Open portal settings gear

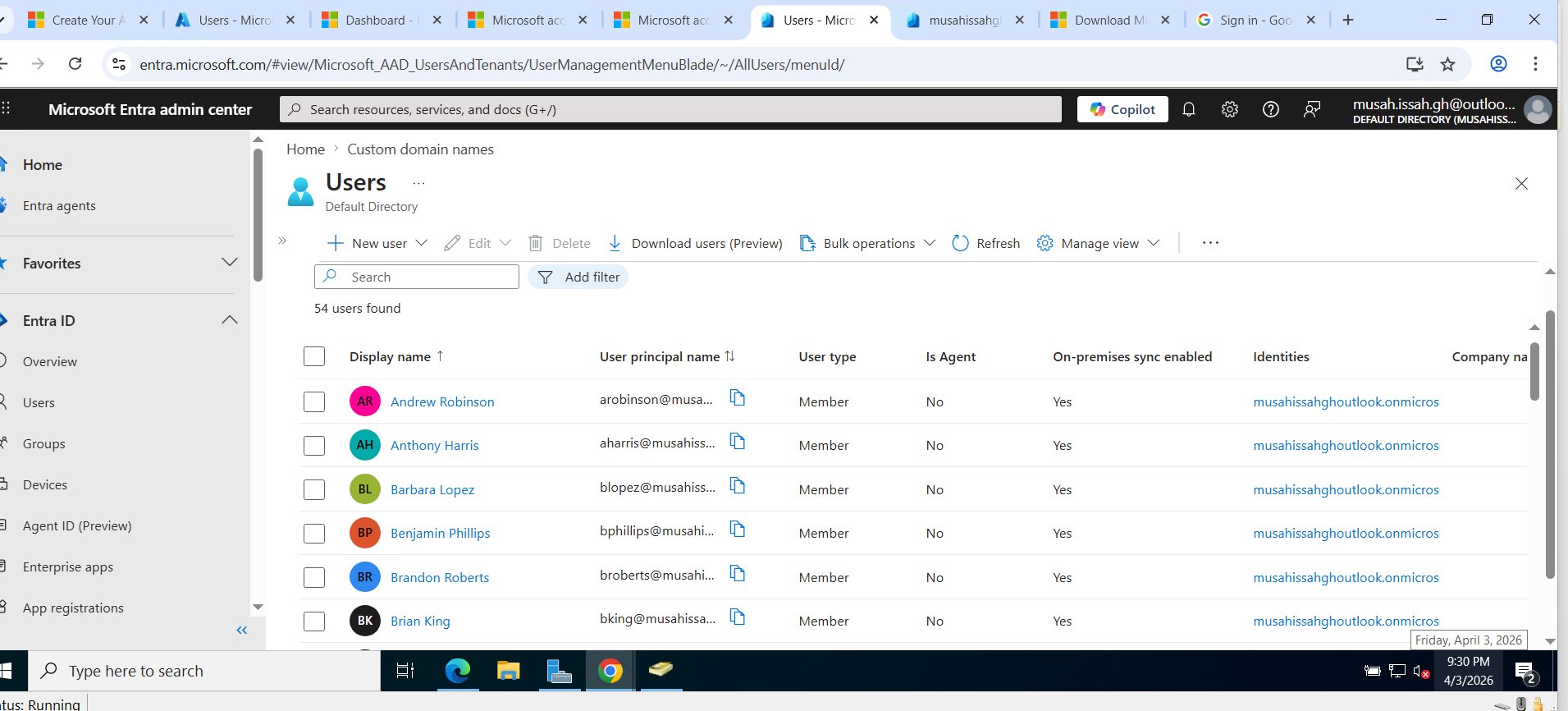(1229, 109)
